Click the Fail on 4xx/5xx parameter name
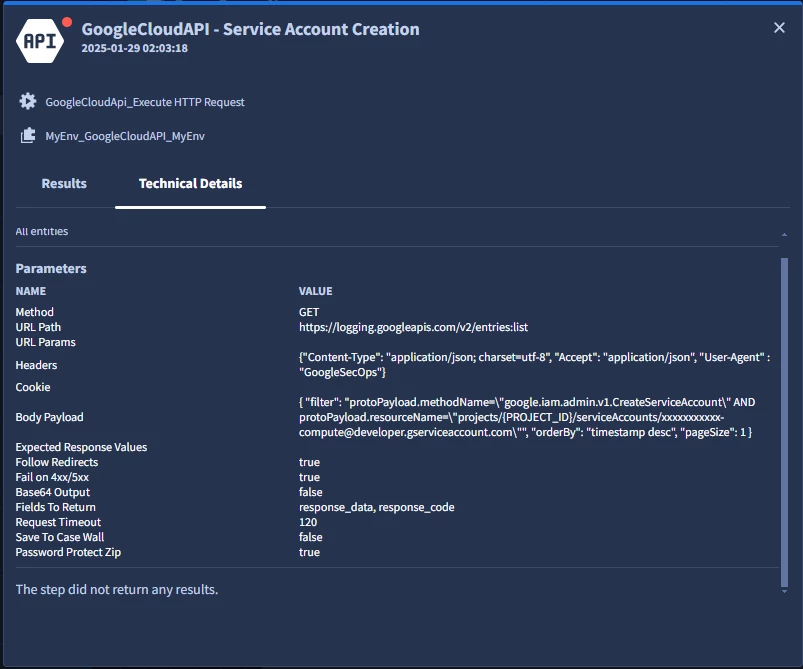The width and height of the screenshot is (803, 669). click(52, 477)
